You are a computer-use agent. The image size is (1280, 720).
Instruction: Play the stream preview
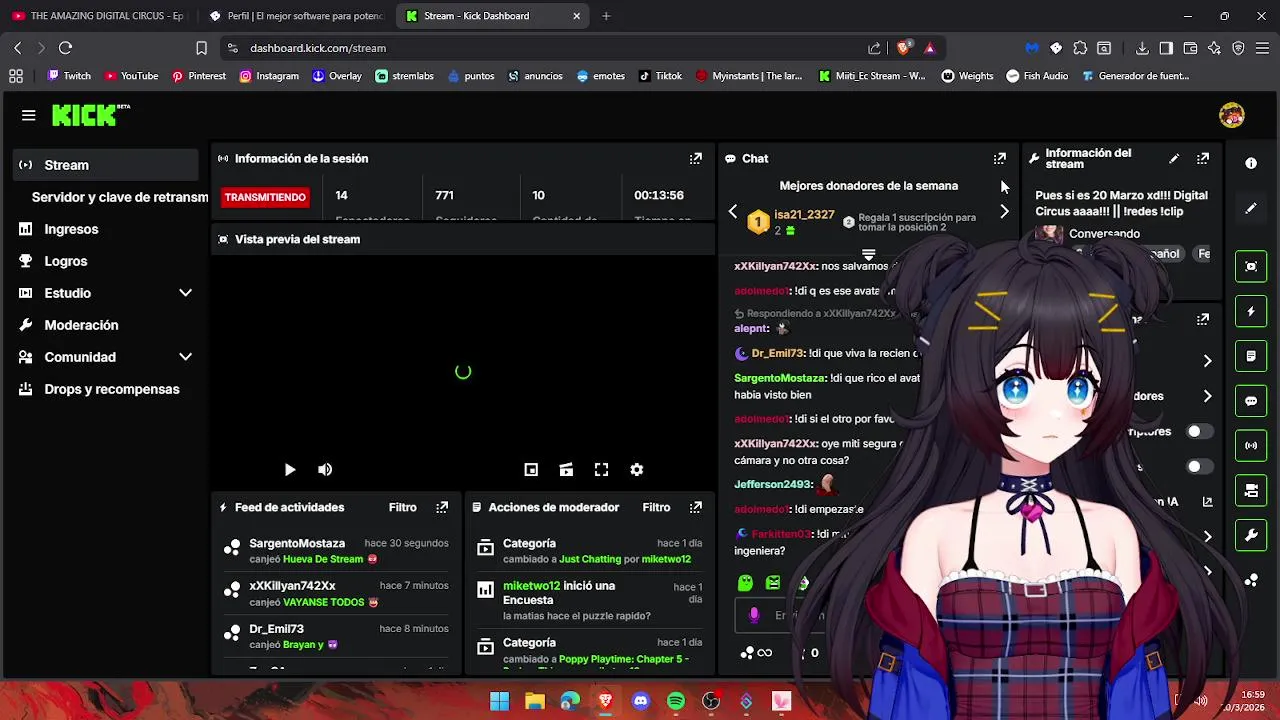(289, 469)
